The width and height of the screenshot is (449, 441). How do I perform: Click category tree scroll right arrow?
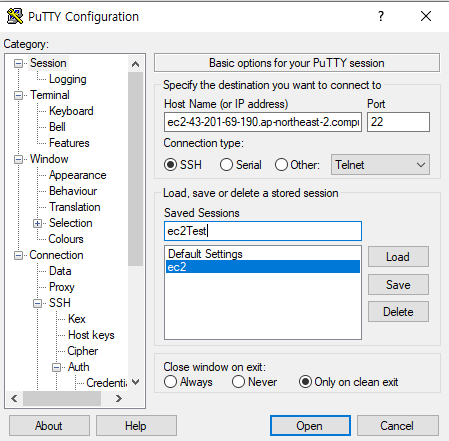(118, 398)
